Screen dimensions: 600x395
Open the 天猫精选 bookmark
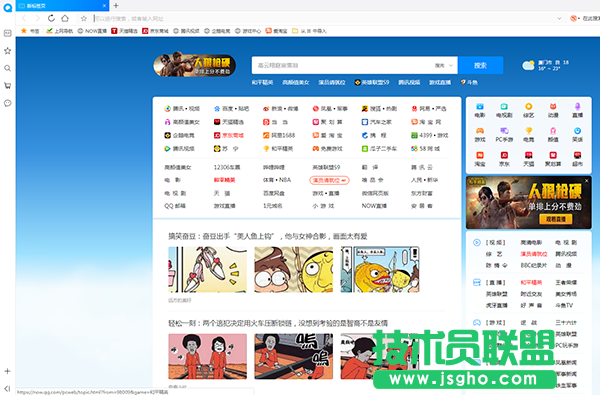click(124, 31)
